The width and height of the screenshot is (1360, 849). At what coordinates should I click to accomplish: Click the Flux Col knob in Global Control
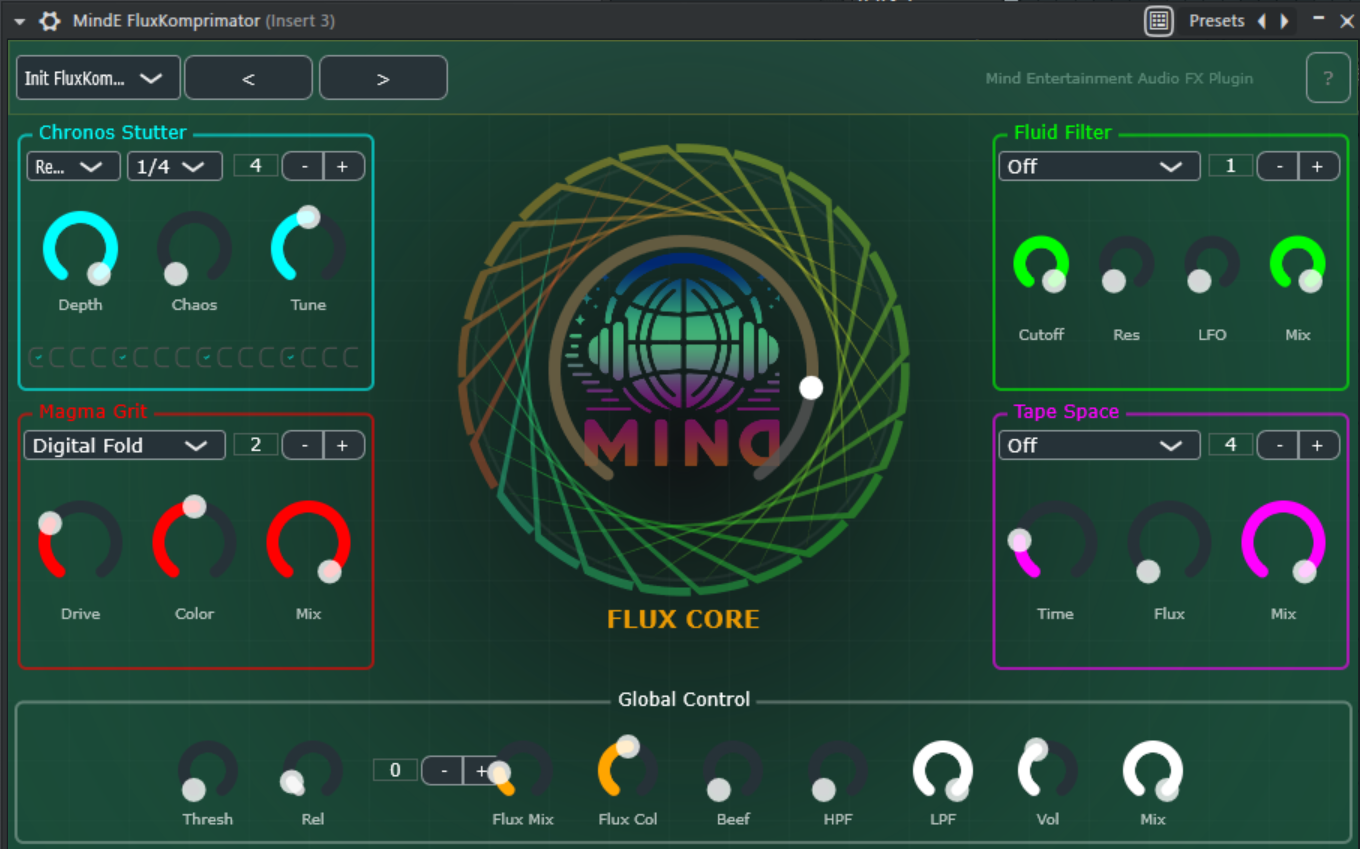tap(627, 772)
